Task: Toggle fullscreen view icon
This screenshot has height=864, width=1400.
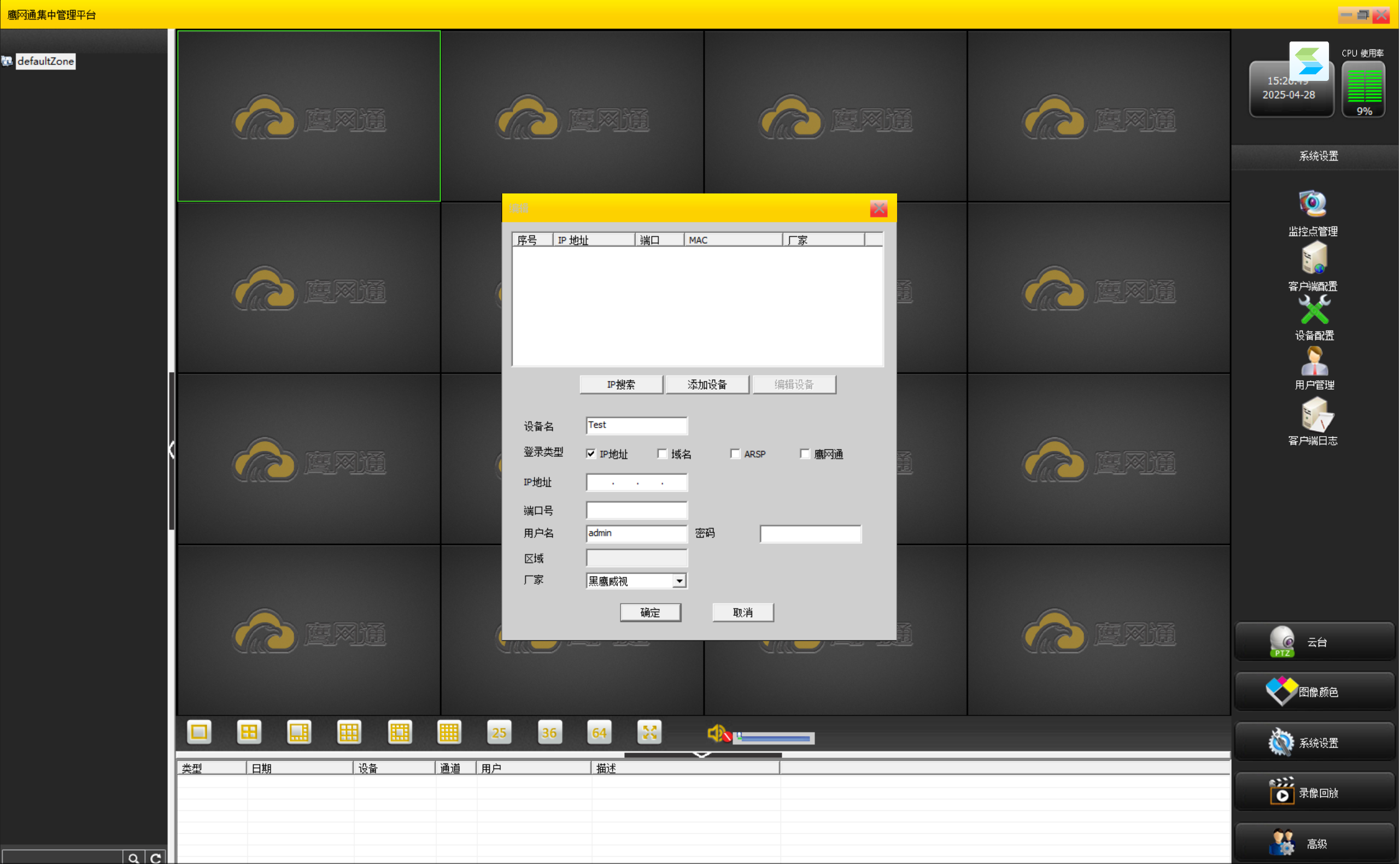Action: click(650, 732)
